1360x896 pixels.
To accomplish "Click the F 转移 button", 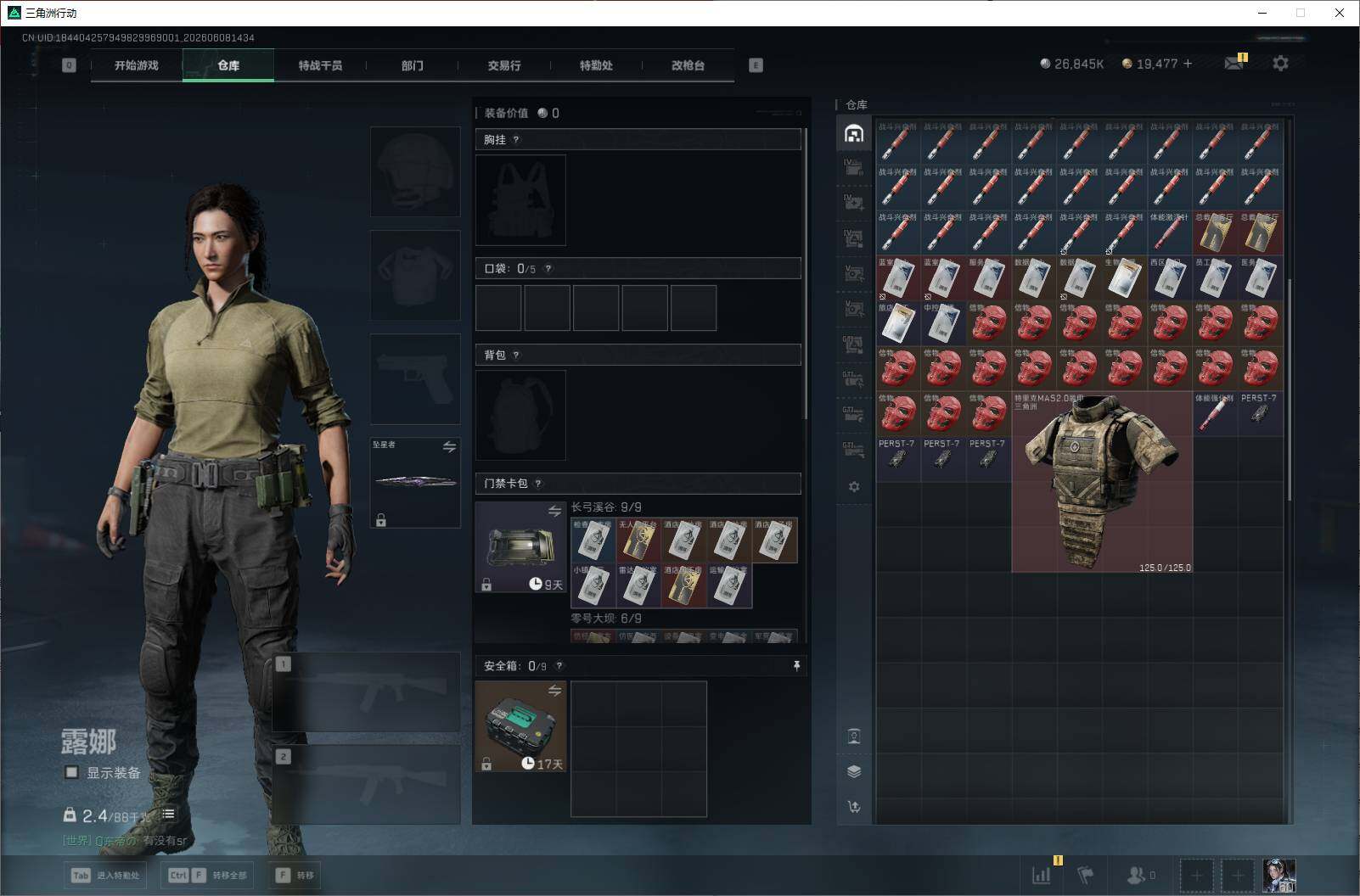I will tap(295, 875).
